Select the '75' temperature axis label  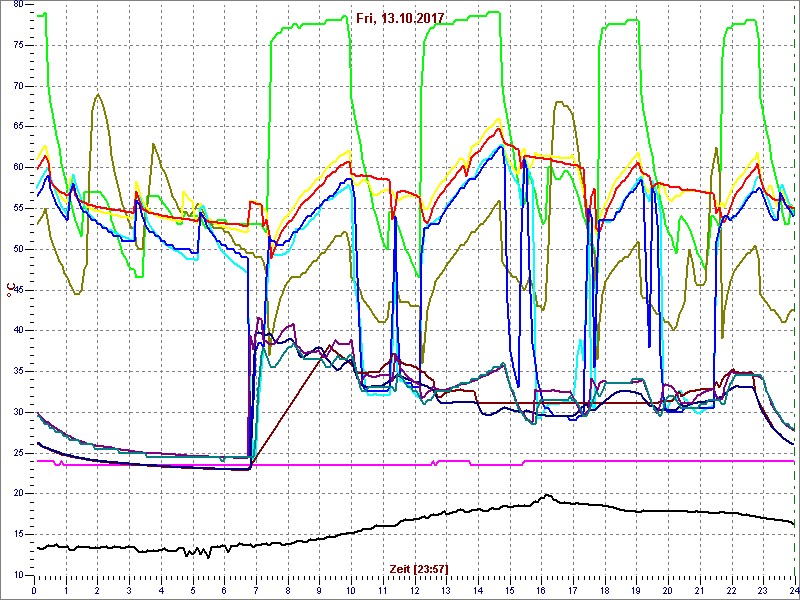click(18, 45)
